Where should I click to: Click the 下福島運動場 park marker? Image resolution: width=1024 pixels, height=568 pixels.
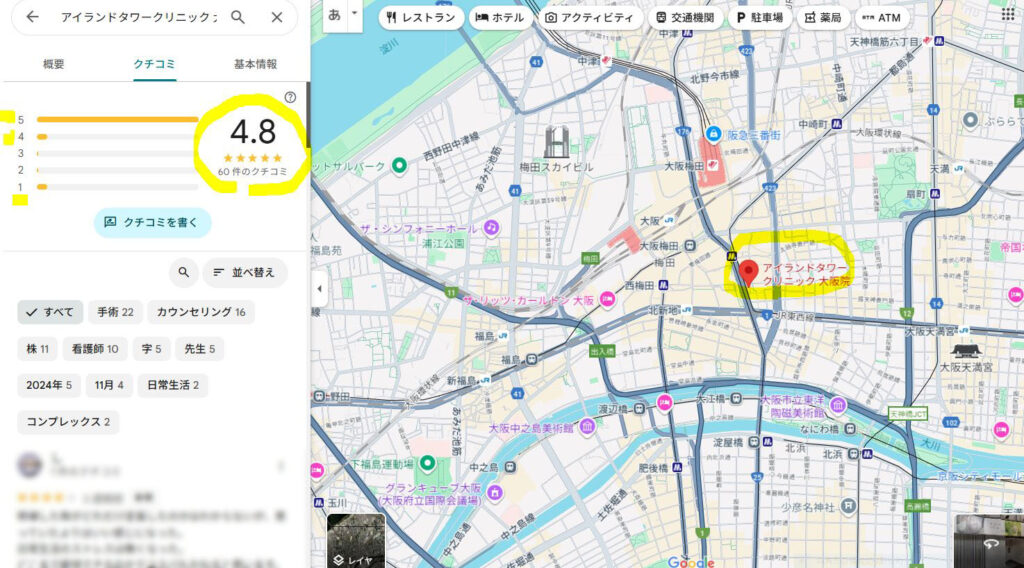(427, 464)
